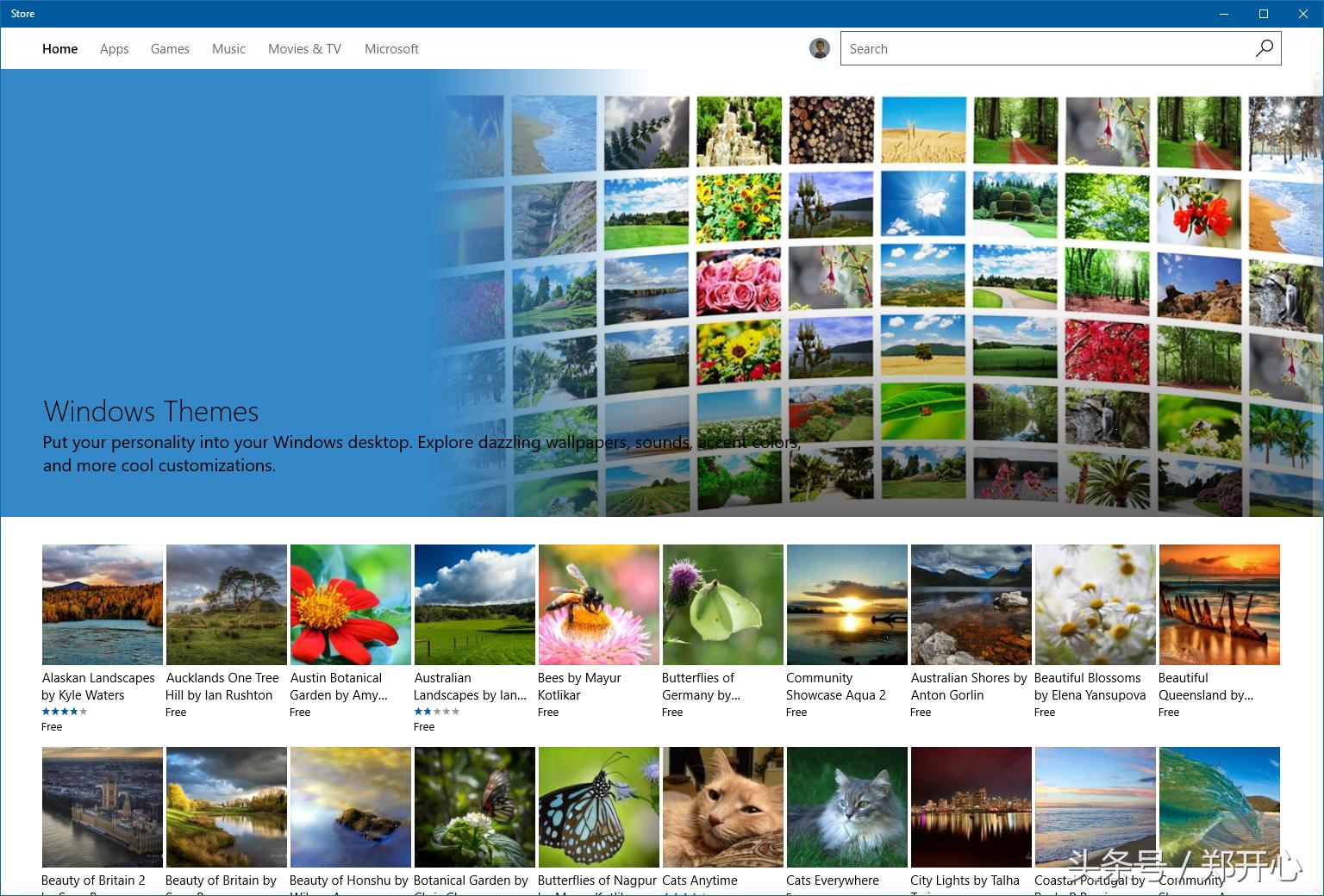
Task: Click the search magnifier icon
Action: pos(1264,48)
